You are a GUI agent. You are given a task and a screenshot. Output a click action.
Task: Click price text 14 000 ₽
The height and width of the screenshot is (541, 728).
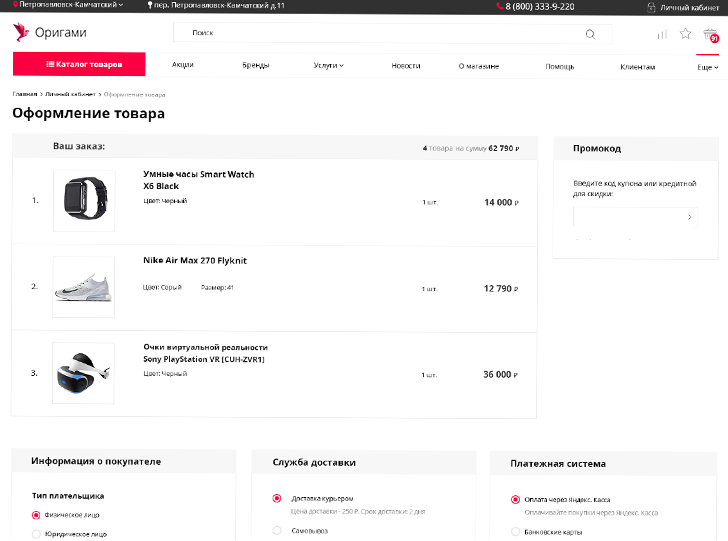501,202
